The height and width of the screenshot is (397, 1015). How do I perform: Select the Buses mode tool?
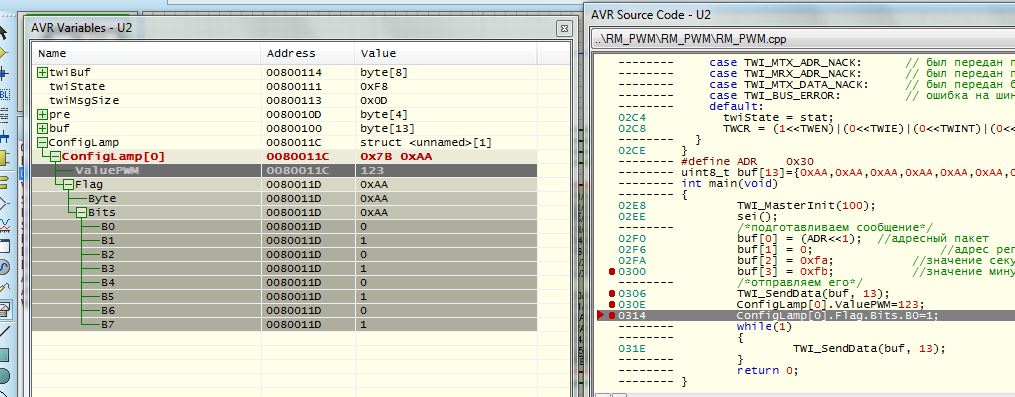[4, 137]
